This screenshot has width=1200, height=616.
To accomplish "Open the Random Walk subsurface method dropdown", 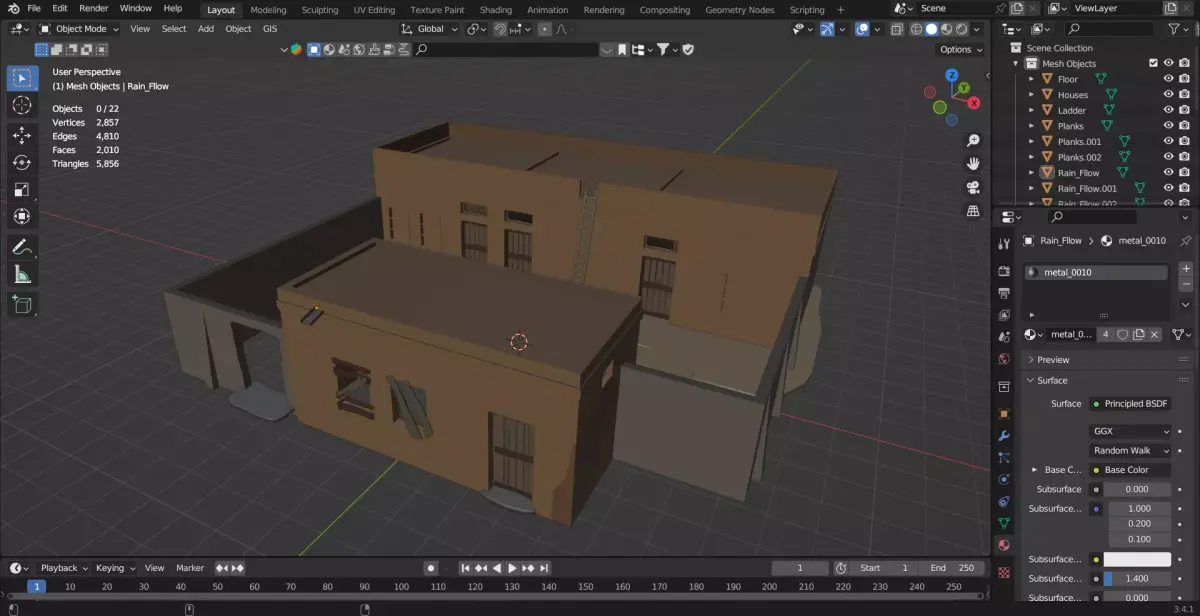I will coord(1130,450).
